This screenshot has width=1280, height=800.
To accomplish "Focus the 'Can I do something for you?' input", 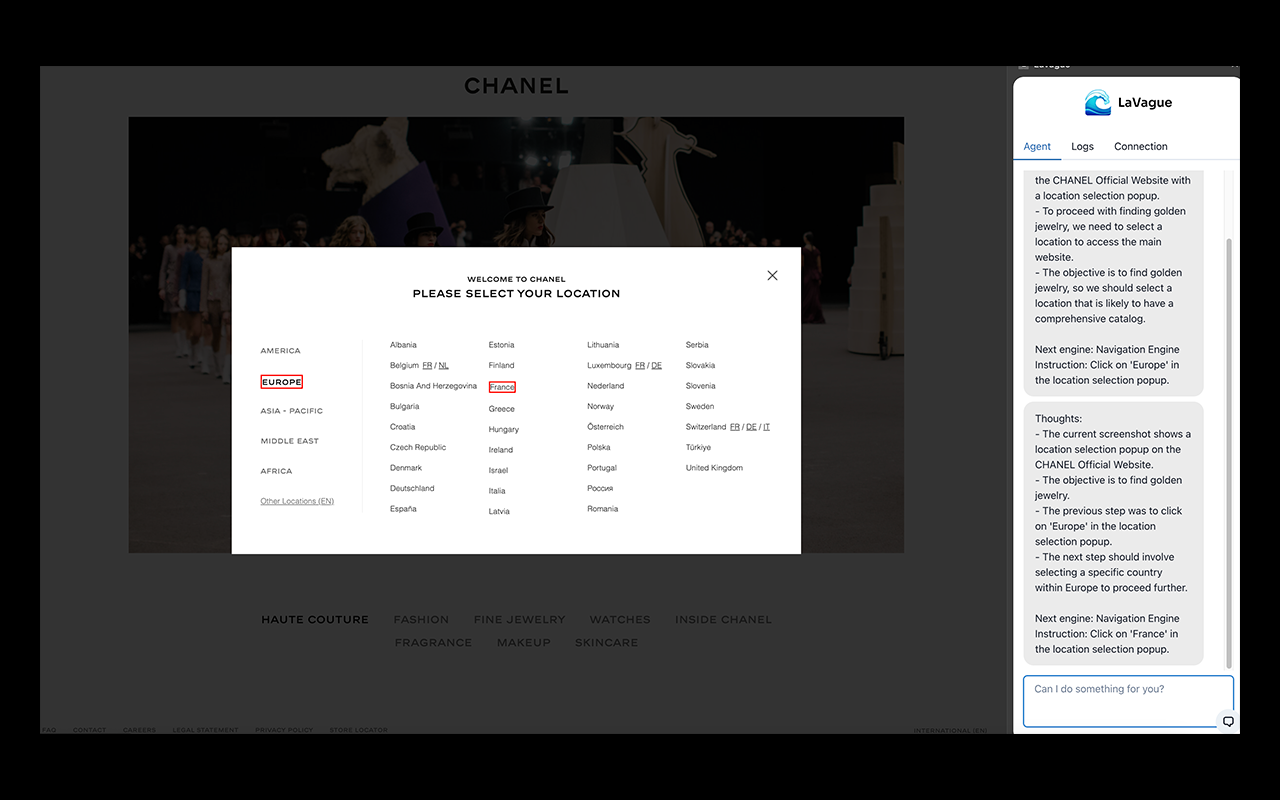I will (1128, 701).
